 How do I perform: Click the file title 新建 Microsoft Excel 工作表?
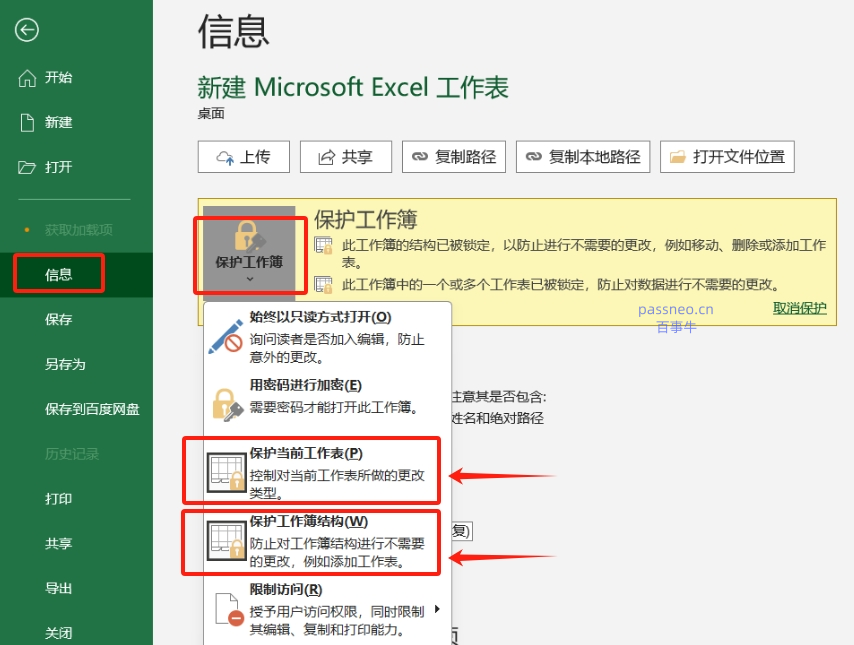(x=353, y=87)
